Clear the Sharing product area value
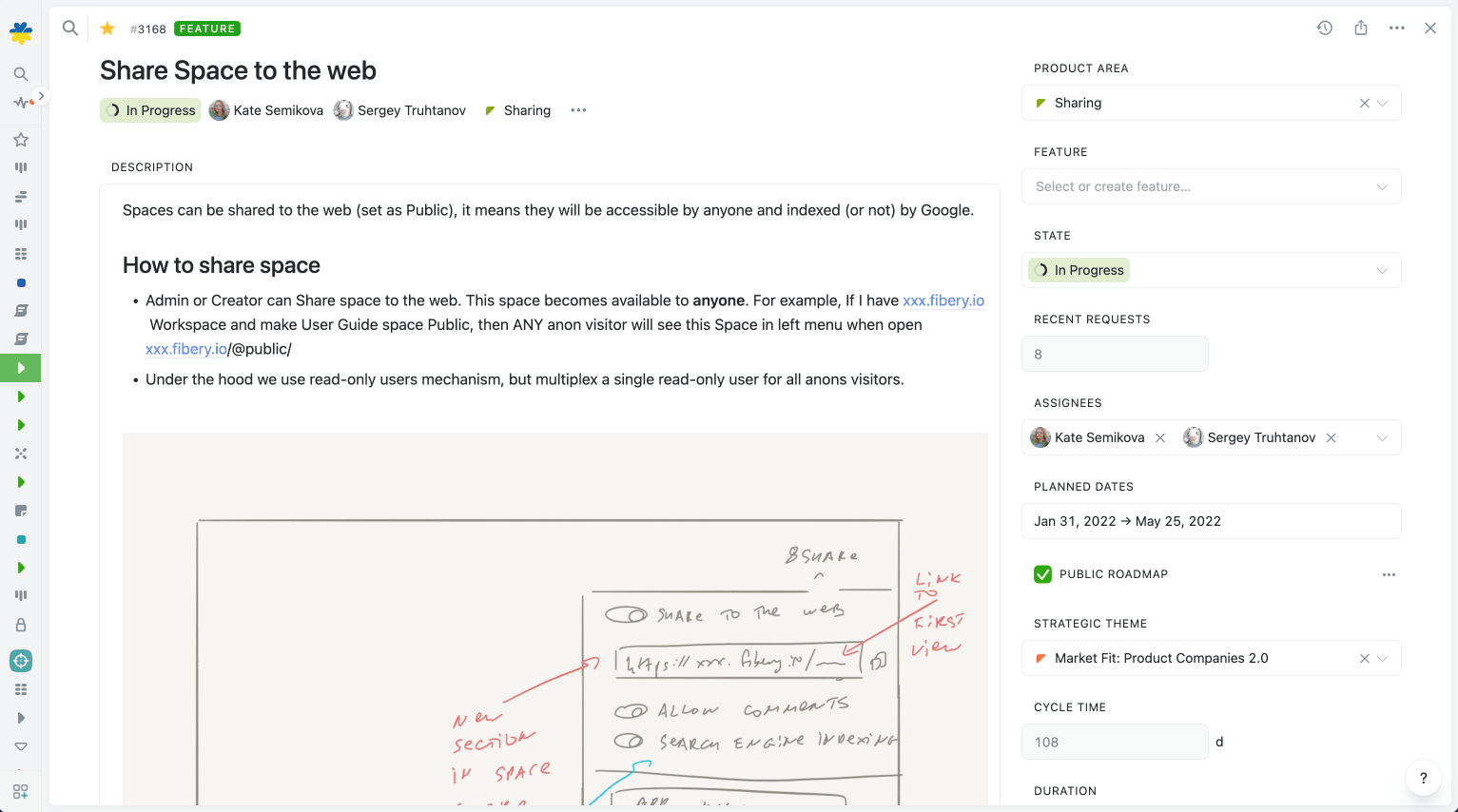The width and height of the screenshot is (1458, 812). tap(1364, 103)
